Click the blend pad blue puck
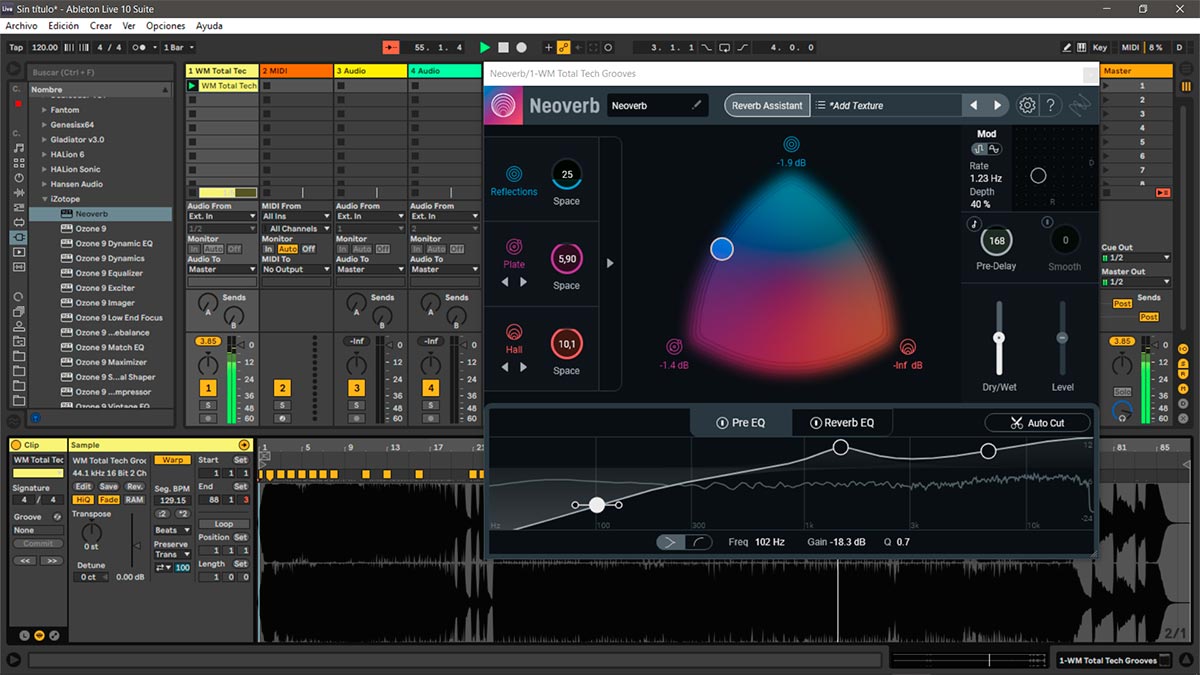Viewport: 1200px width, 675px height. (x=722, y=249)
